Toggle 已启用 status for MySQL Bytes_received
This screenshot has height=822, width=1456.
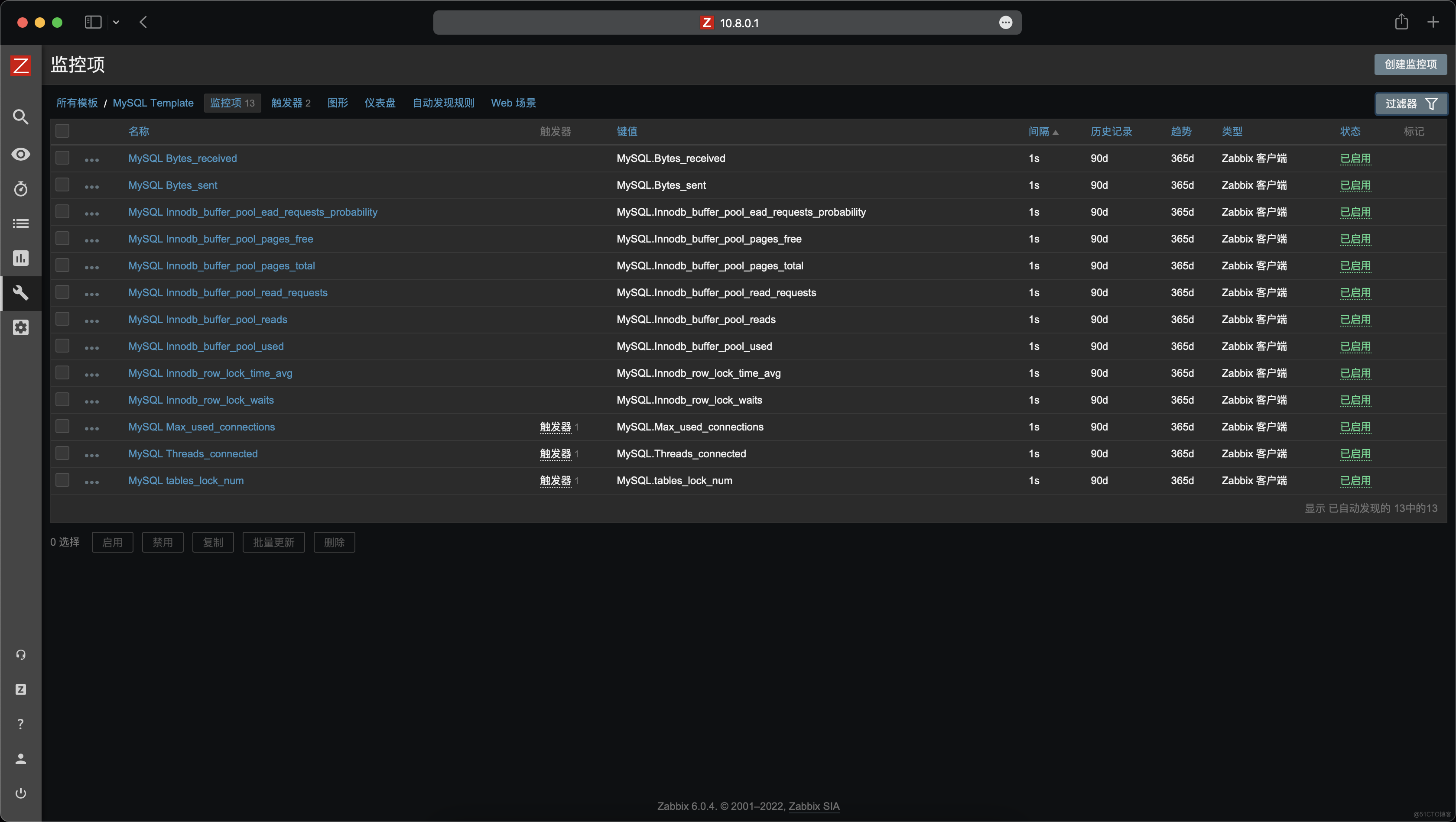pyautogui.click(x=1355, y=159)
